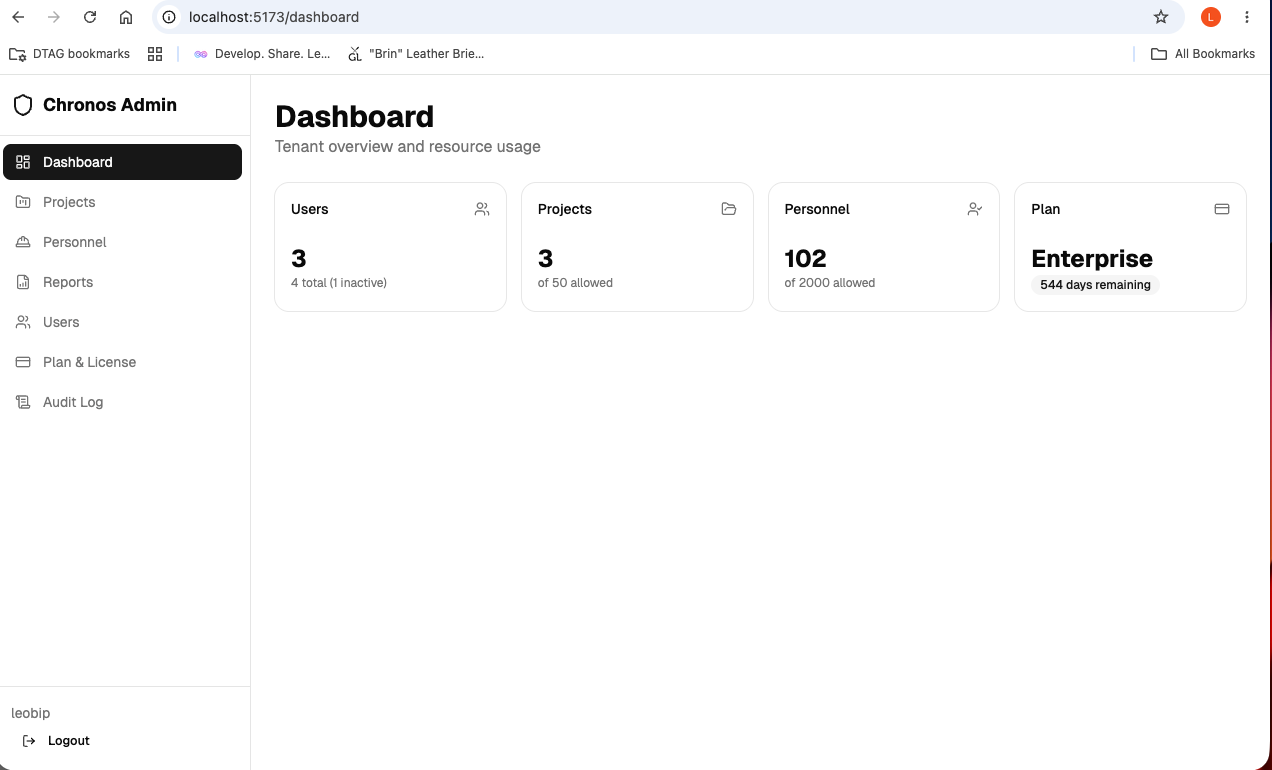The height and width of the screenshot is (770, 1272).
Task: Click the Plan card title
Action: pyautogui.click(x=1046, y=209)
